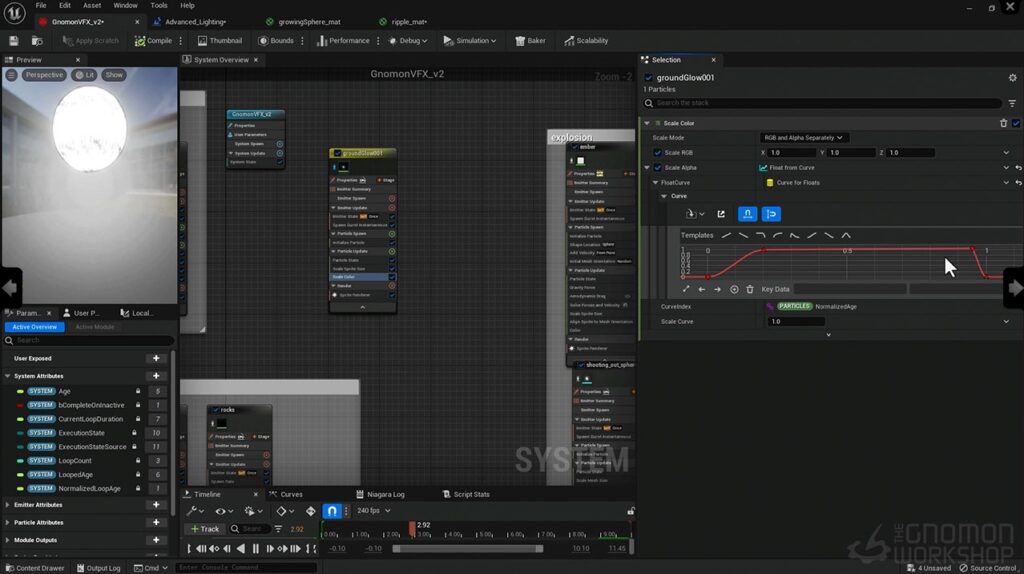Viewport: 1024px width, 574px height.
Task: Toggle the groundGlow001 emitter enabled checkbox in Selection
Action: pos(648,78)
